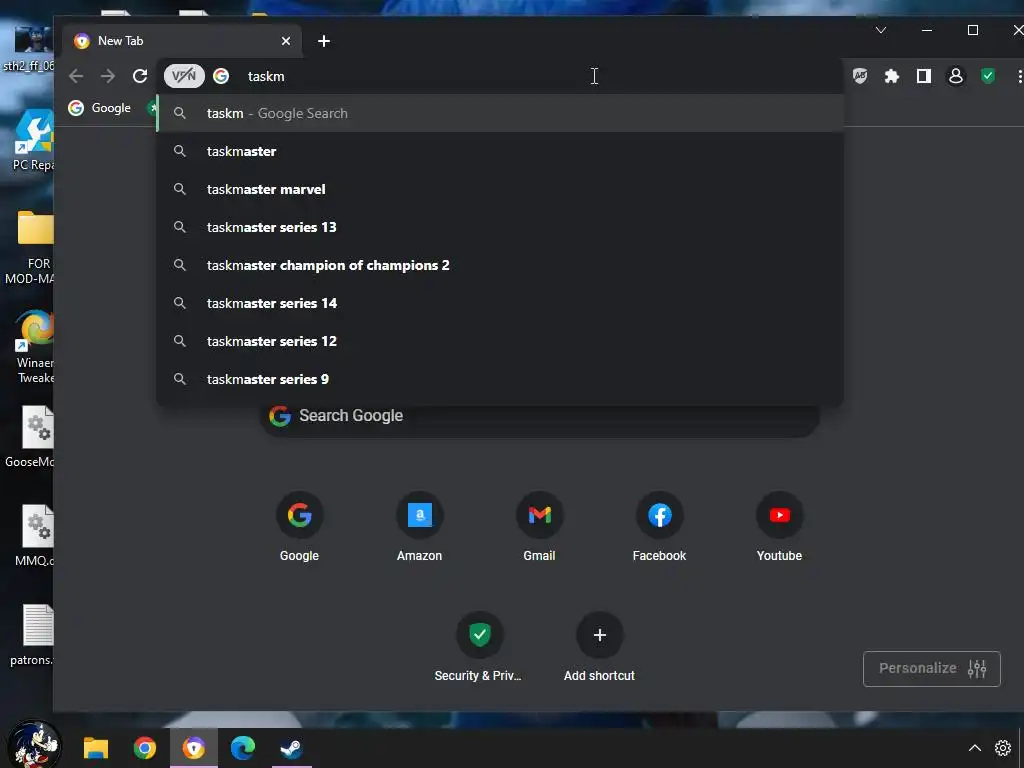Click the Sonic start button on taskbar
Screen dimensions: 1024x768
pos(34,744)
